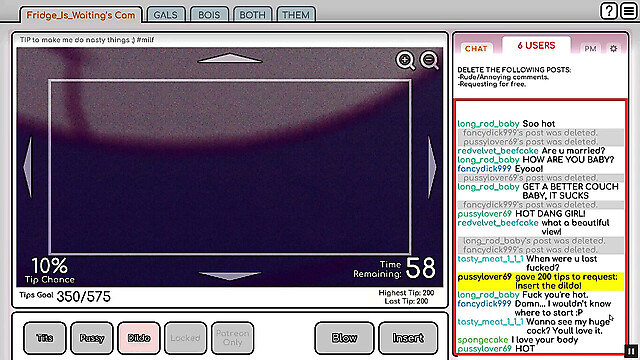640x360 pixels.
Task: Switch to the BOTH tab
Action: (253, 15)
